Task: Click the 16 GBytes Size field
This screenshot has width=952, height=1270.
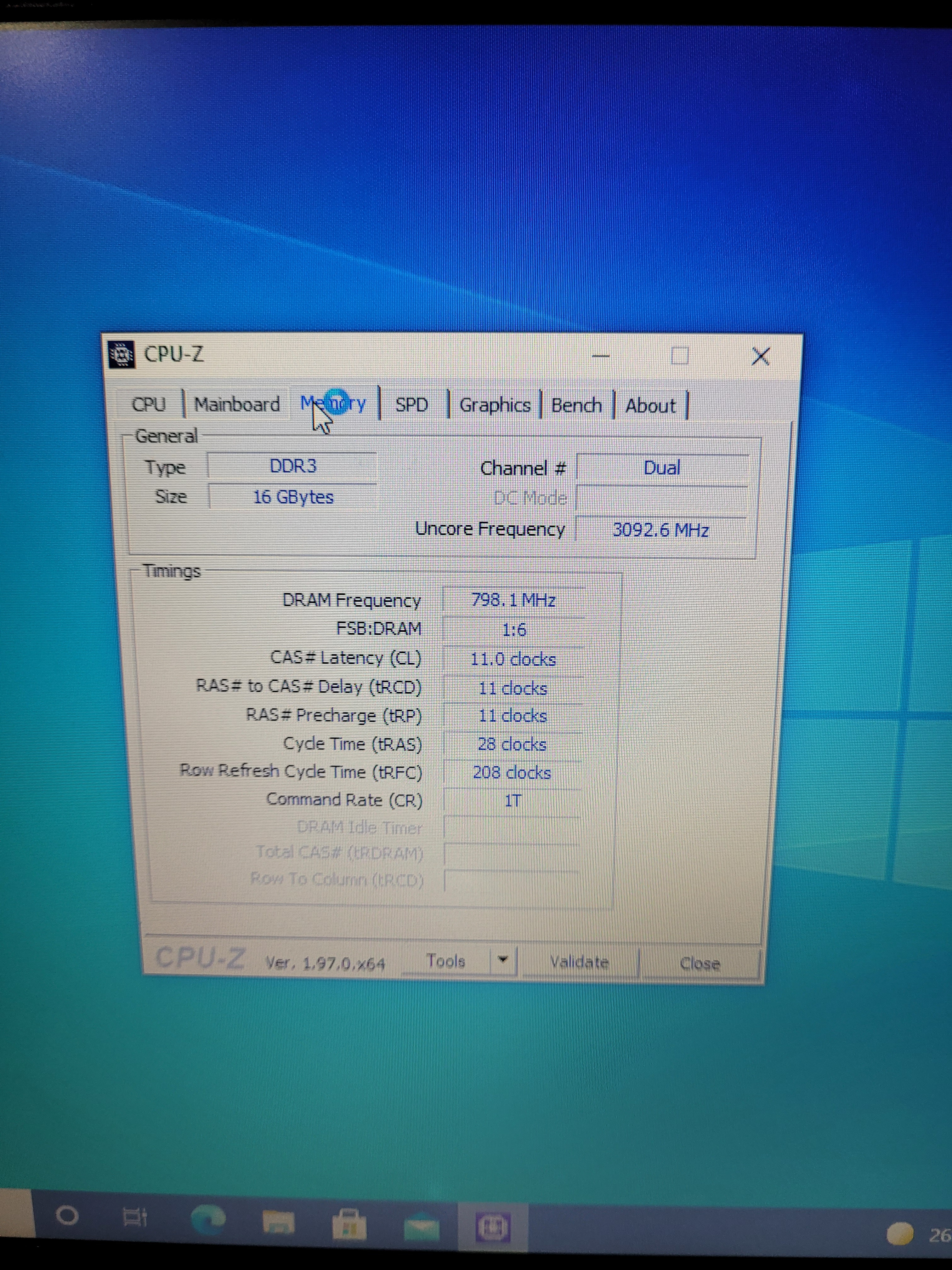Action: coord(293,497)
